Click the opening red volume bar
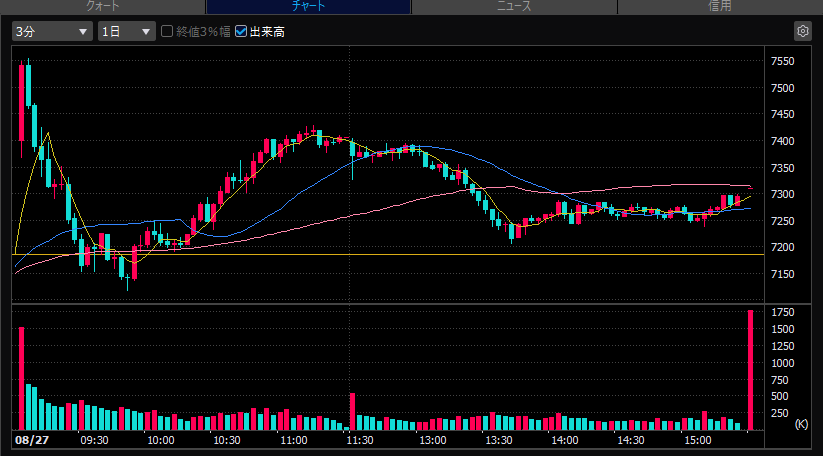The width and height of the screenshot is (823, 456). tap(22, 379)
